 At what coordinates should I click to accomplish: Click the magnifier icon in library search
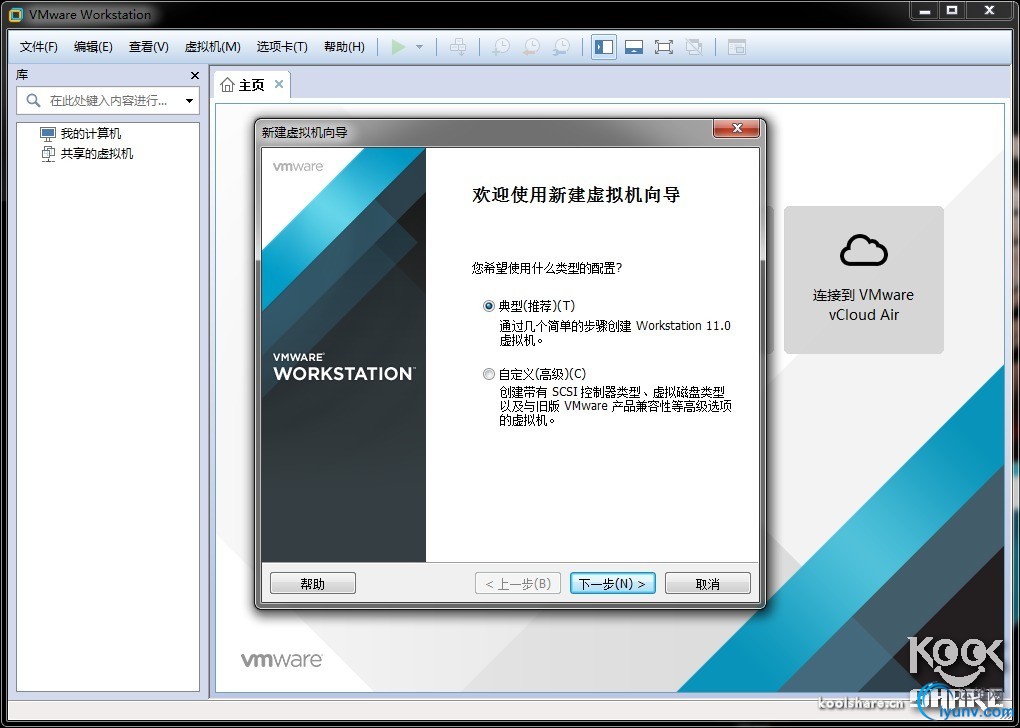tap(33, 101)
